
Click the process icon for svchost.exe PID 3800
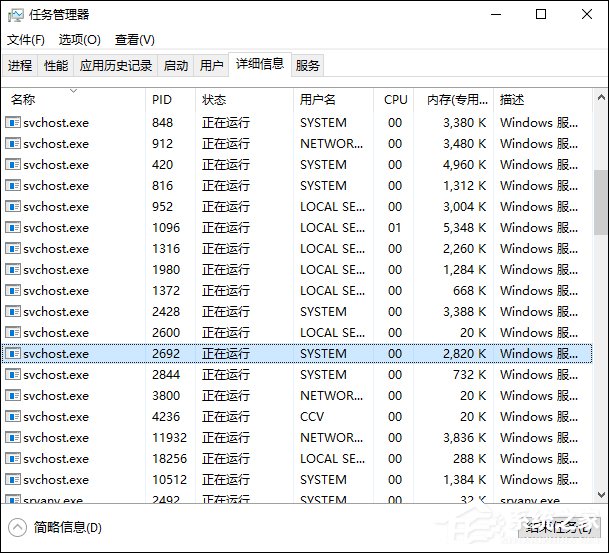pos(13,395)
